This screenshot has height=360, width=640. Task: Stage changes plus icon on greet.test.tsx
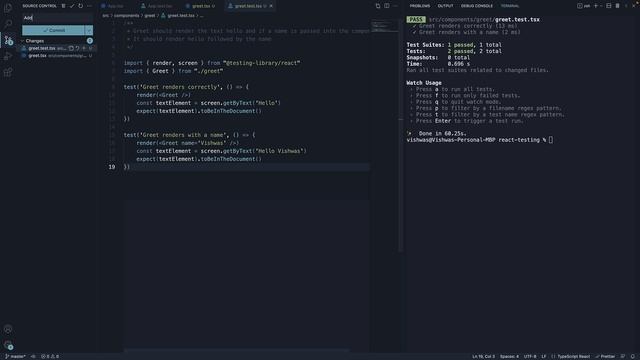tap(84, 48)
